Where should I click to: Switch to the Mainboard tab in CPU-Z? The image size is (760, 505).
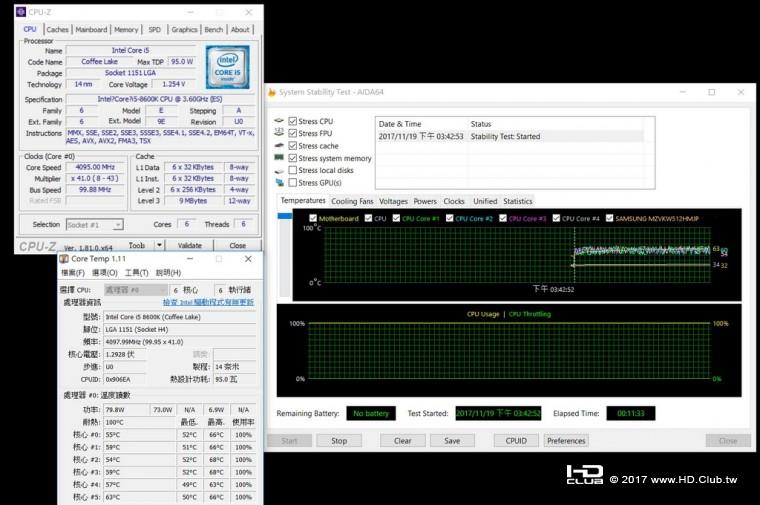[91, 30]
